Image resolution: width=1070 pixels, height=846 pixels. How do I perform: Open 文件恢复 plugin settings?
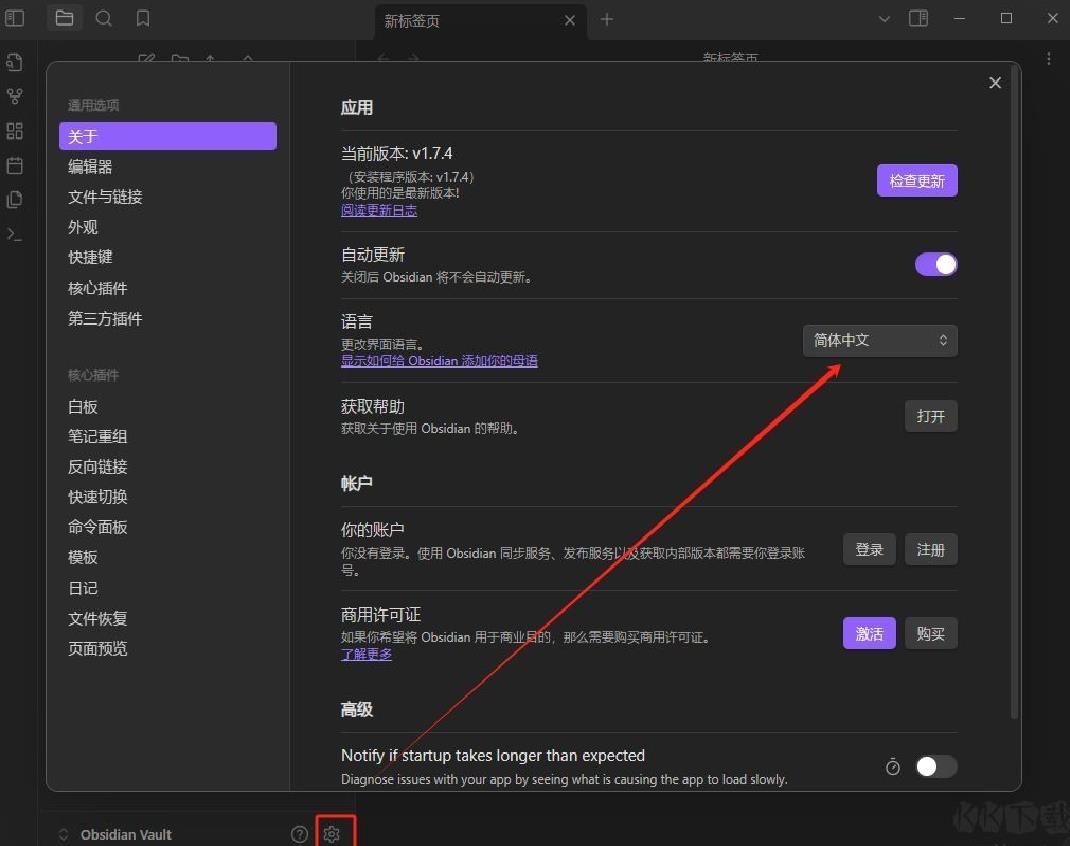(x=168, y=619)
